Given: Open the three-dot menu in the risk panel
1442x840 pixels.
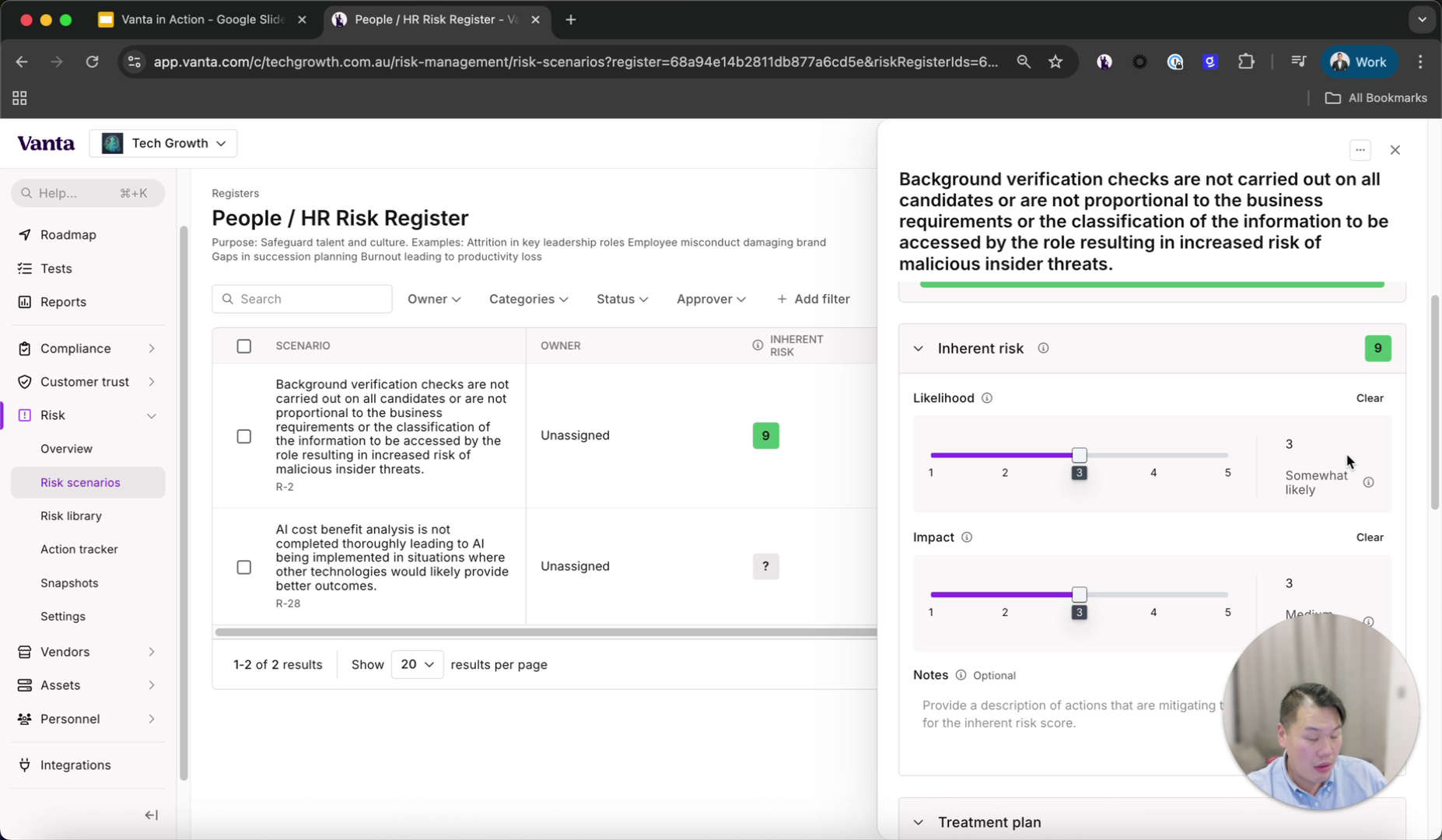Looking at the screenshot, I should [1360, 150].
